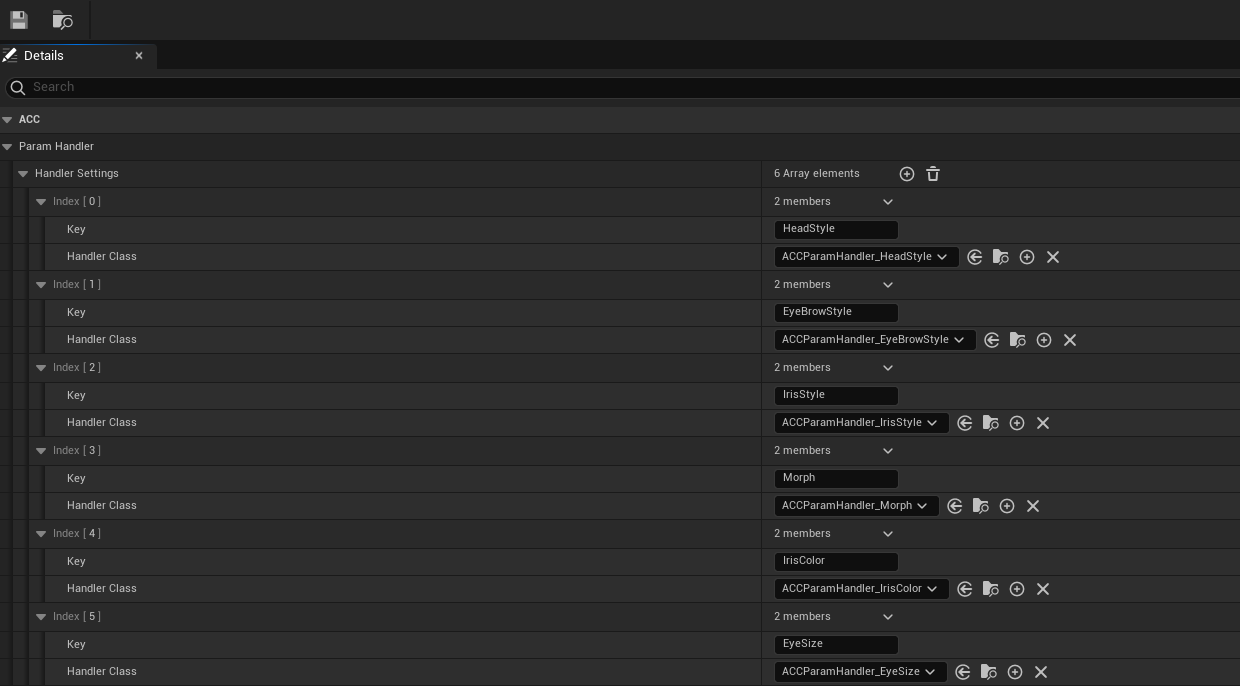
Task: Use selected asset for IrisColor Handler Class
Action: point(964,588)
